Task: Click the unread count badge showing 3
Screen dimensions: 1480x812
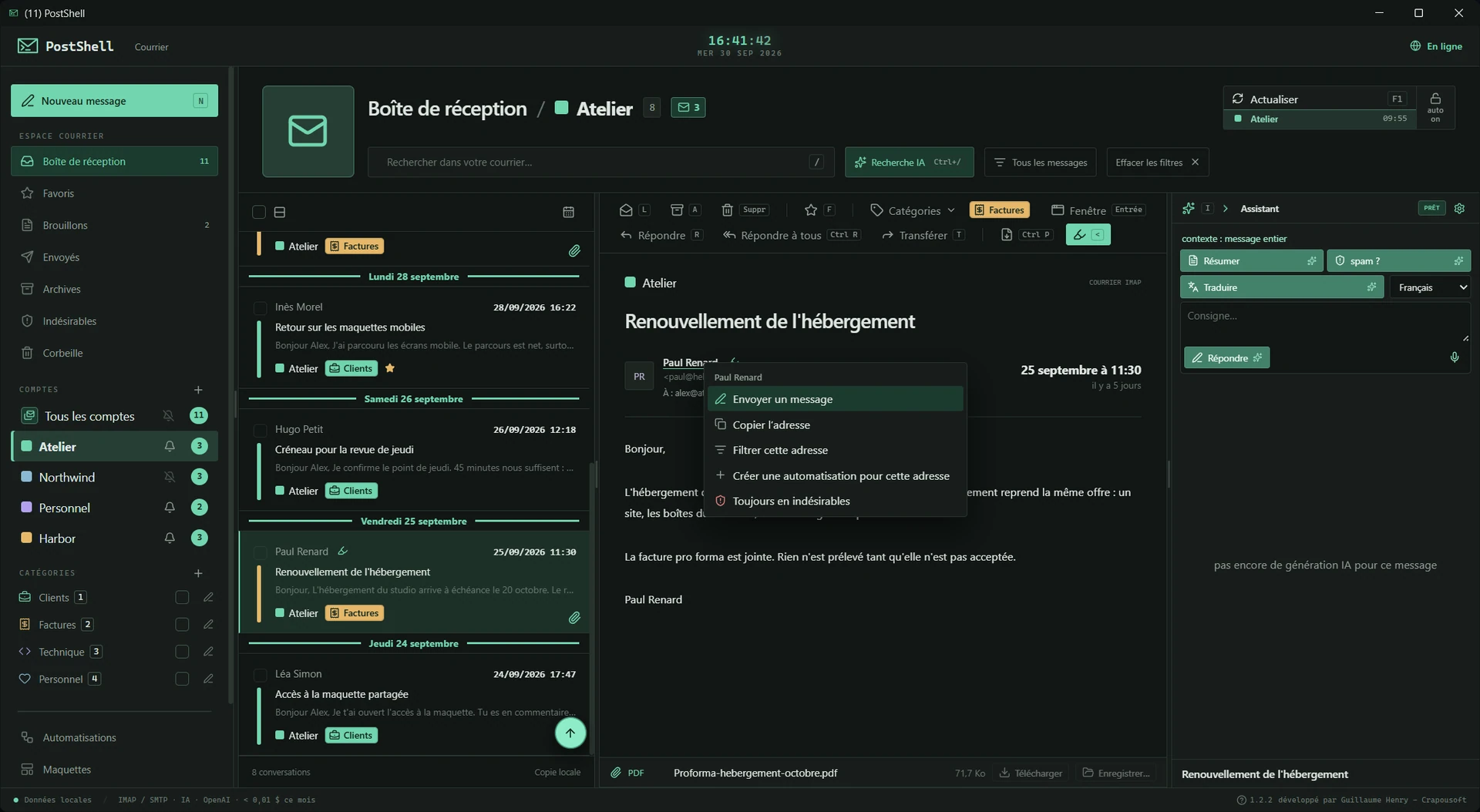Action: point(688,107)
